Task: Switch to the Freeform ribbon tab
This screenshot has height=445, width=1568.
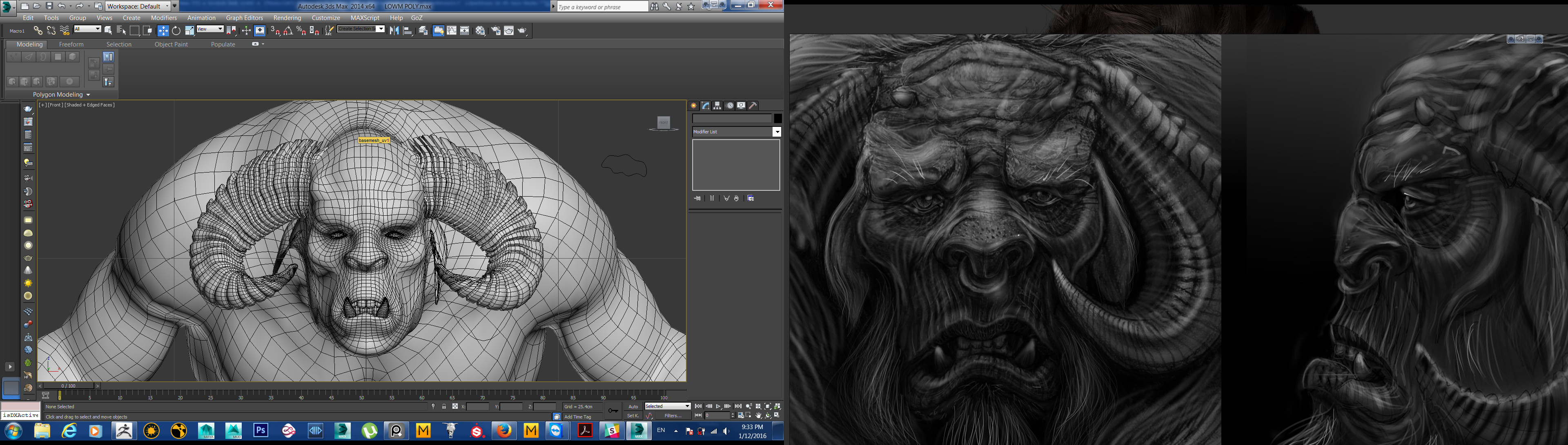Action: pyautogui.click(x=71, y=44)
